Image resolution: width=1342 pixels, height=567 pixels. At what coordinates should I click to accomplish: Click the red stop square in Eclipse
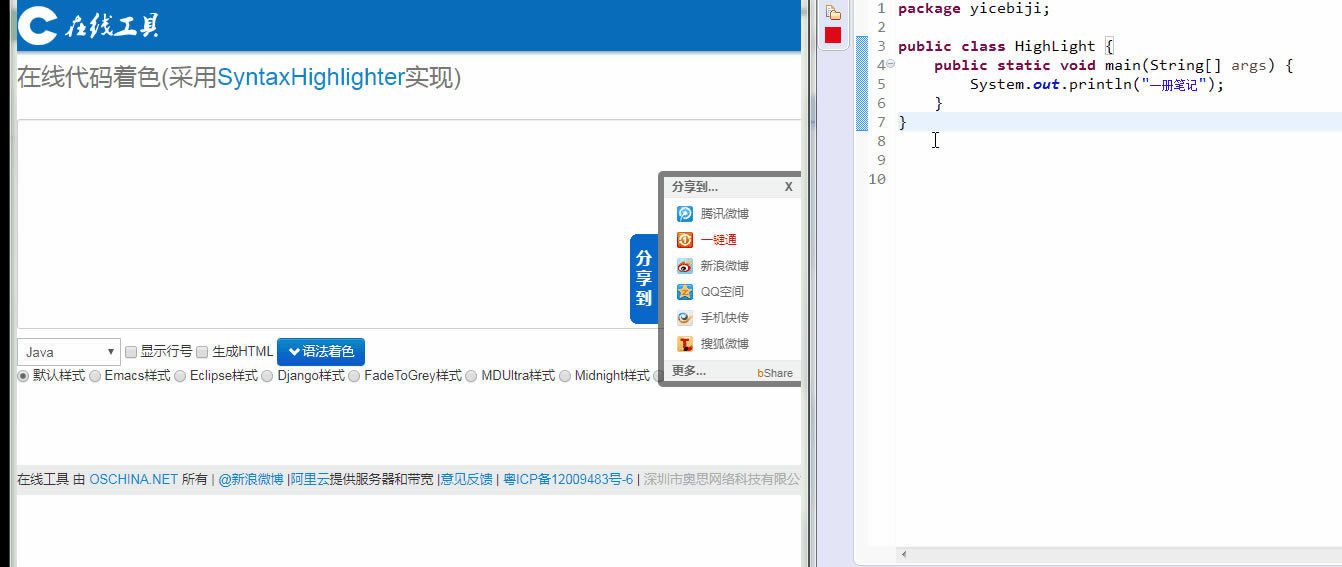(x=833, y=35)
